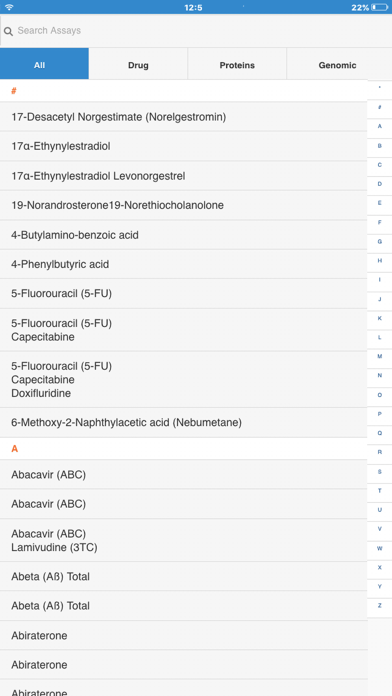Tap the battery indicator icon
Viewport: 392px width, 696px height.
pyautogui.click(x=380, y=7)
